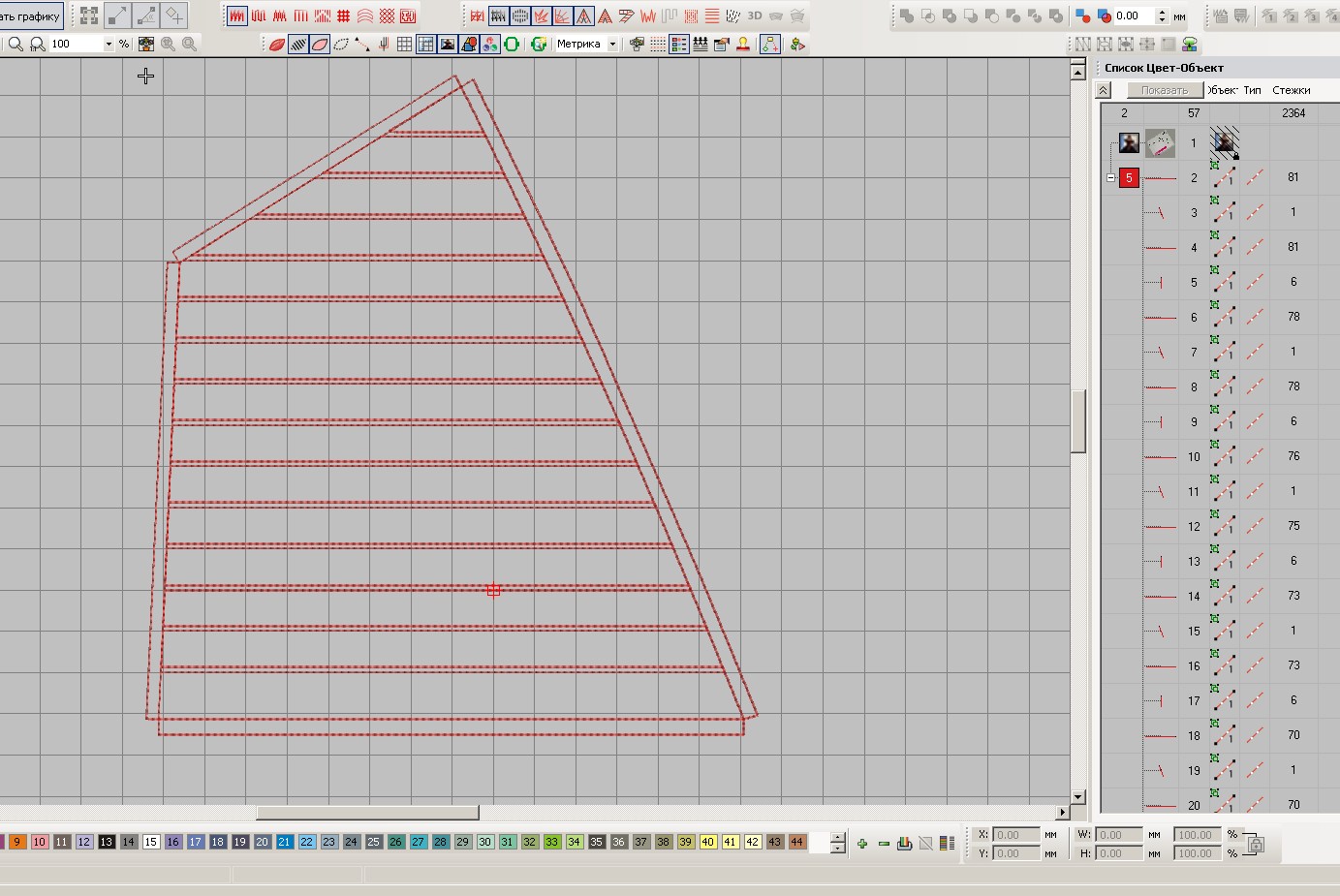
Task: Click the green ring hoop icon
Action: pos(512,44)
